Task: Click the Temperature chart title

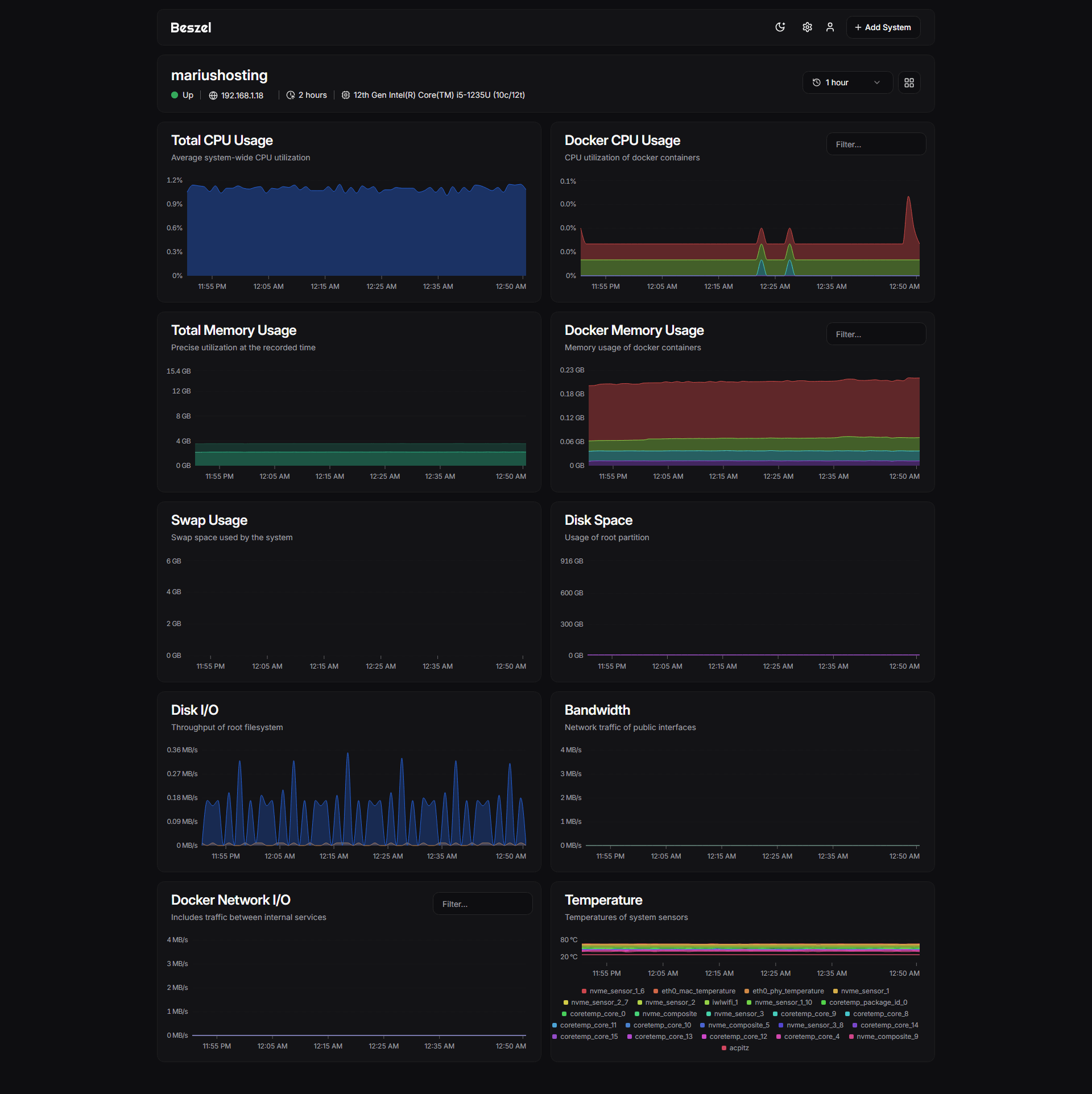Action: click(x=603, y=900)
